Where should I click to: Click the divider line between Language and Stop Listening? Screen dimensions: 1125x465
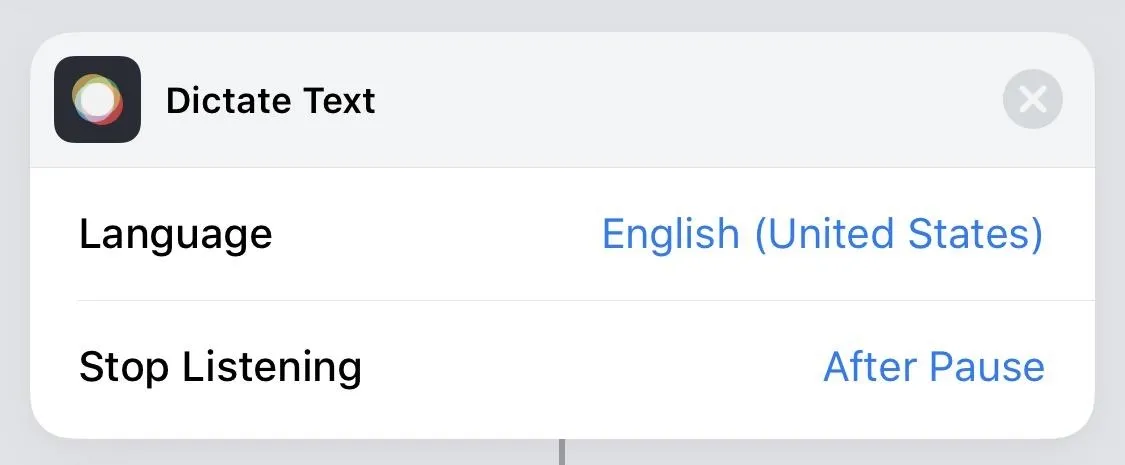[x=586, y=301]
